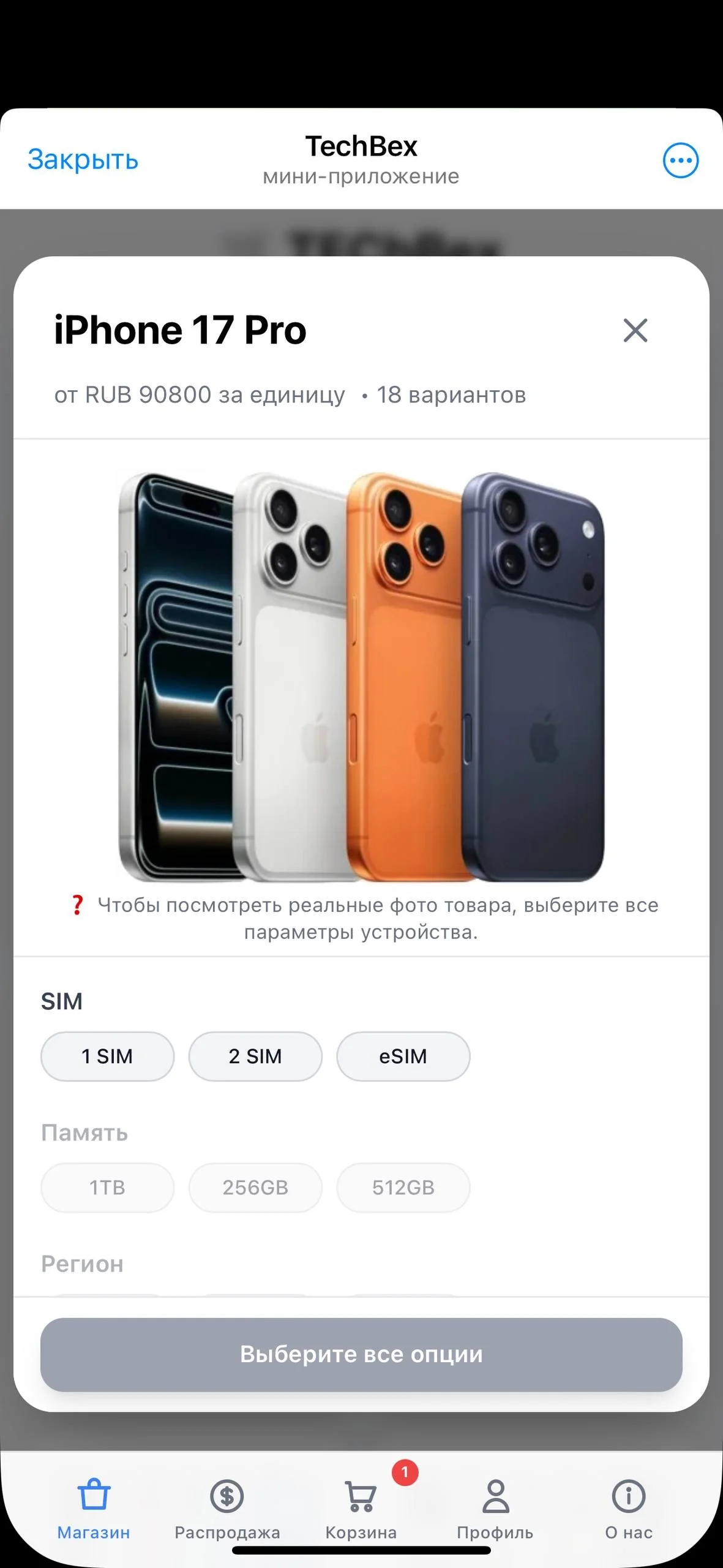
Task: Open the info О нас icon
Action: click(629, 1496)
